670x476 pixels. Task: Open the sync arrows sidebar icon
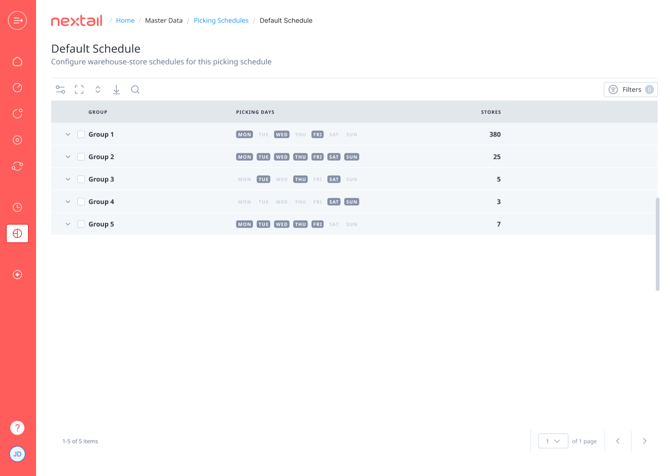click(x=18, y=166)
